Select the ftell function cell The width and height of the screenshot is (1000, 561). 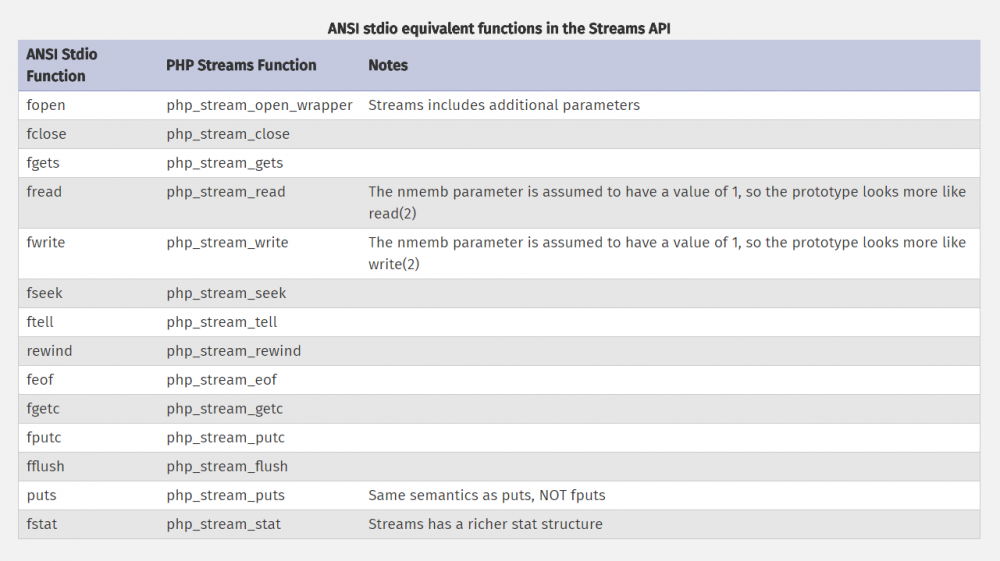(x=43, y=322)
